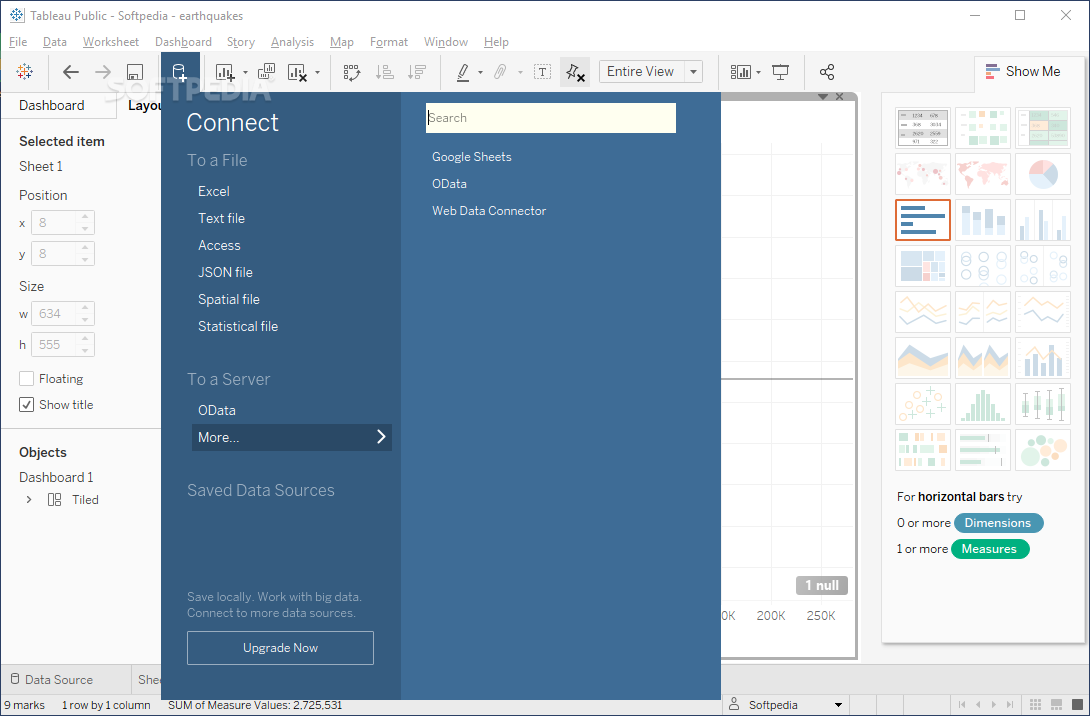This screenshot has width=1090, height=716.
Task: Click the Show tabs icon in status bar
Action: 1077,704
